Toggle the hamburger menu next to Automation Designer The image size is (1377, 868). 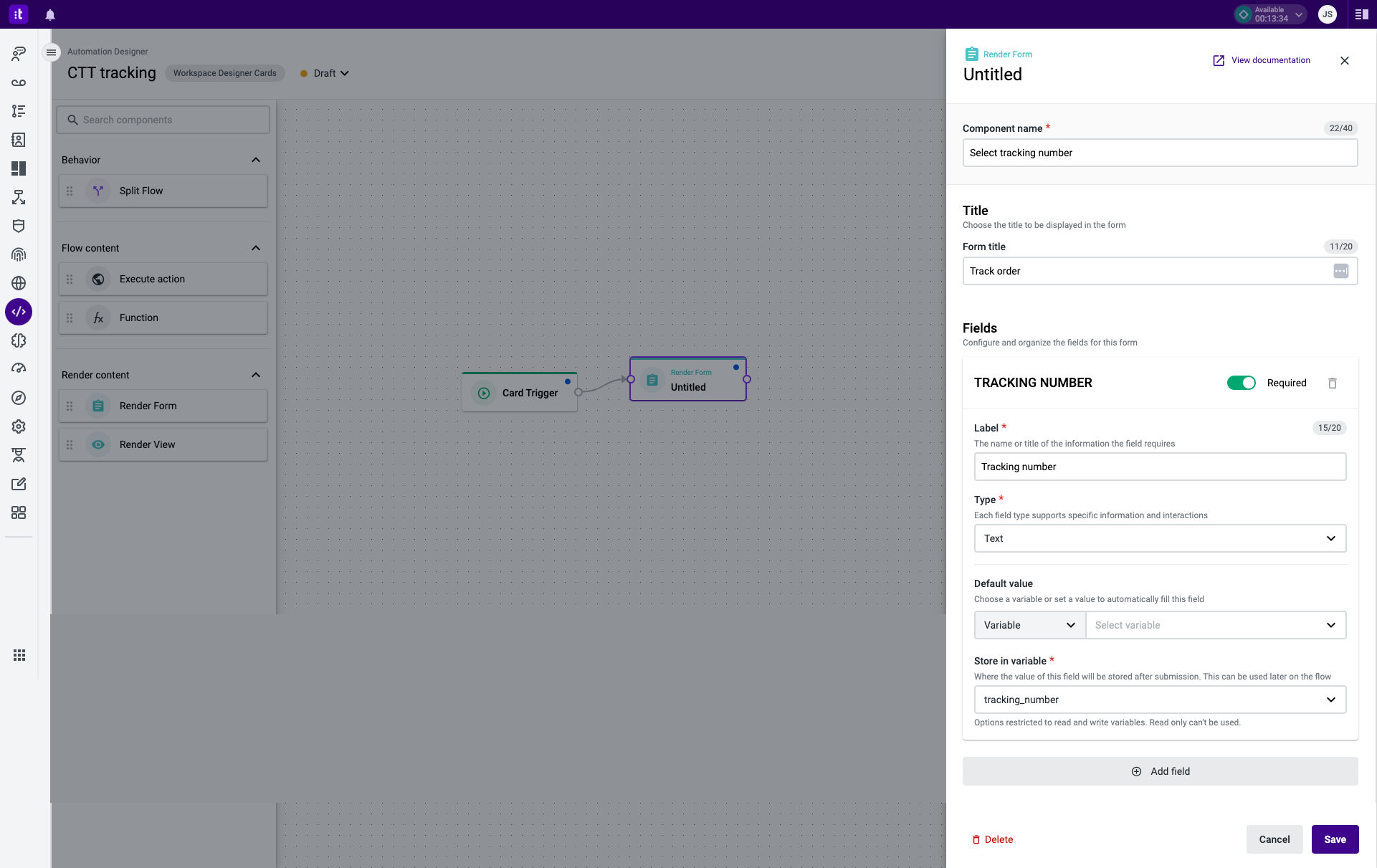coord(51,52)
